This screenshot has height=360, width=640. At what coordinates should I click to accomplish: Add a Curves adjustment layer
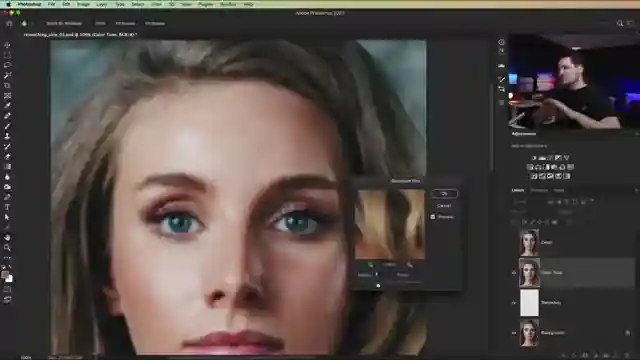pos(550,158)
